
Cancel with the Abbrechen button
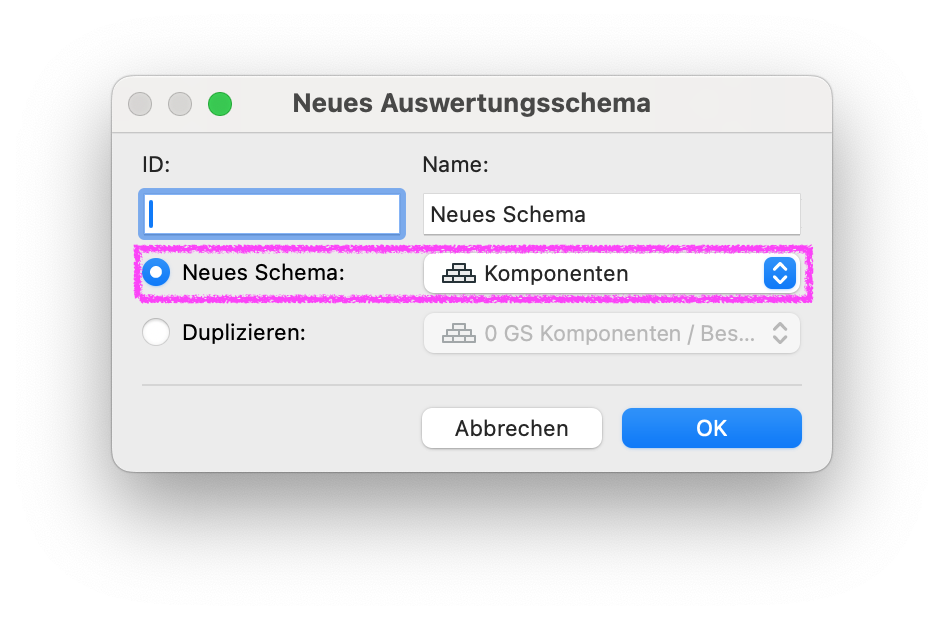point(512,428)
